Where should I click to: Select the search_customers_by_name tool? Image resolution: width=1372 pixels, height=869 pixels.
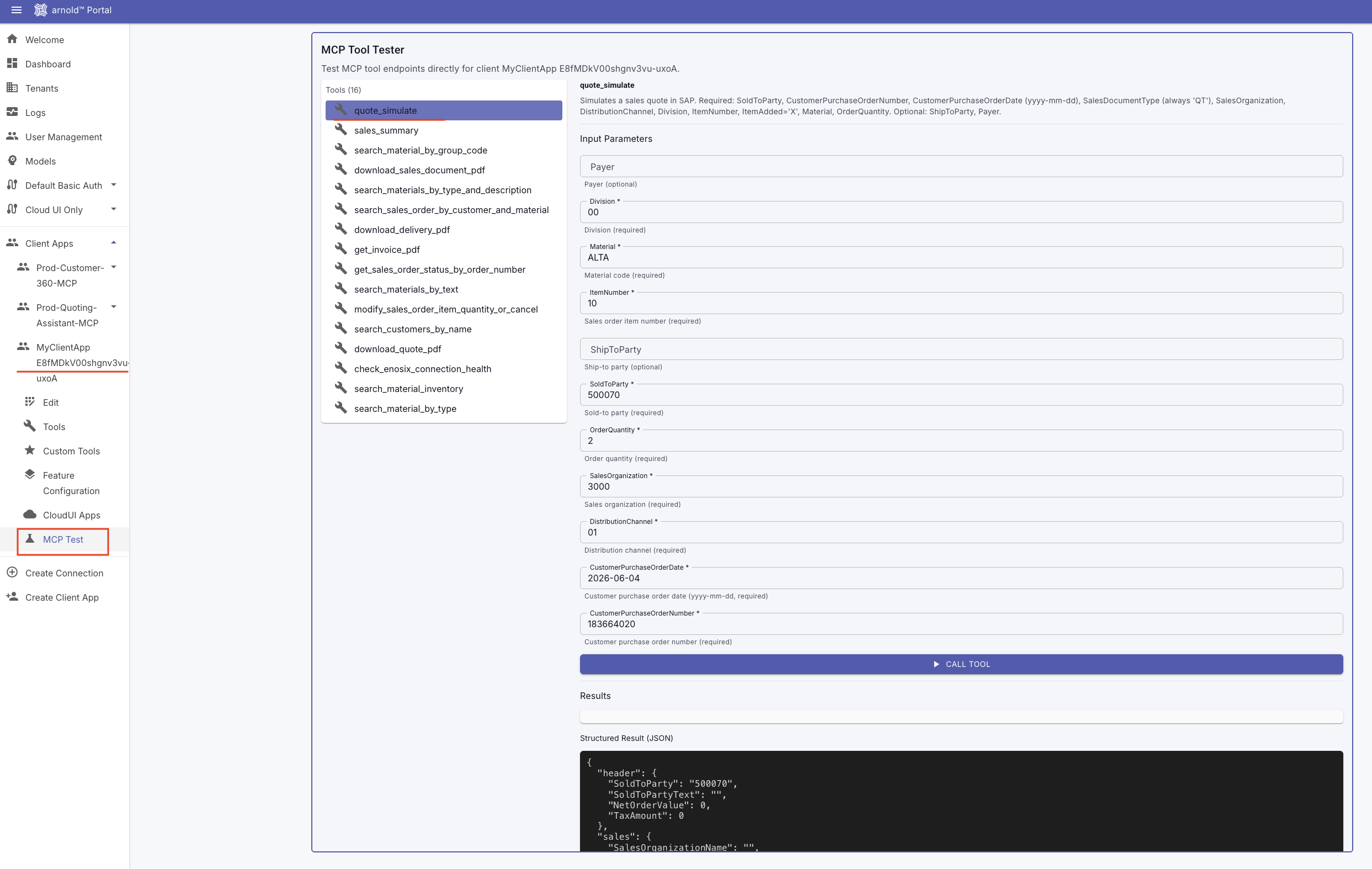pos(443,329)
